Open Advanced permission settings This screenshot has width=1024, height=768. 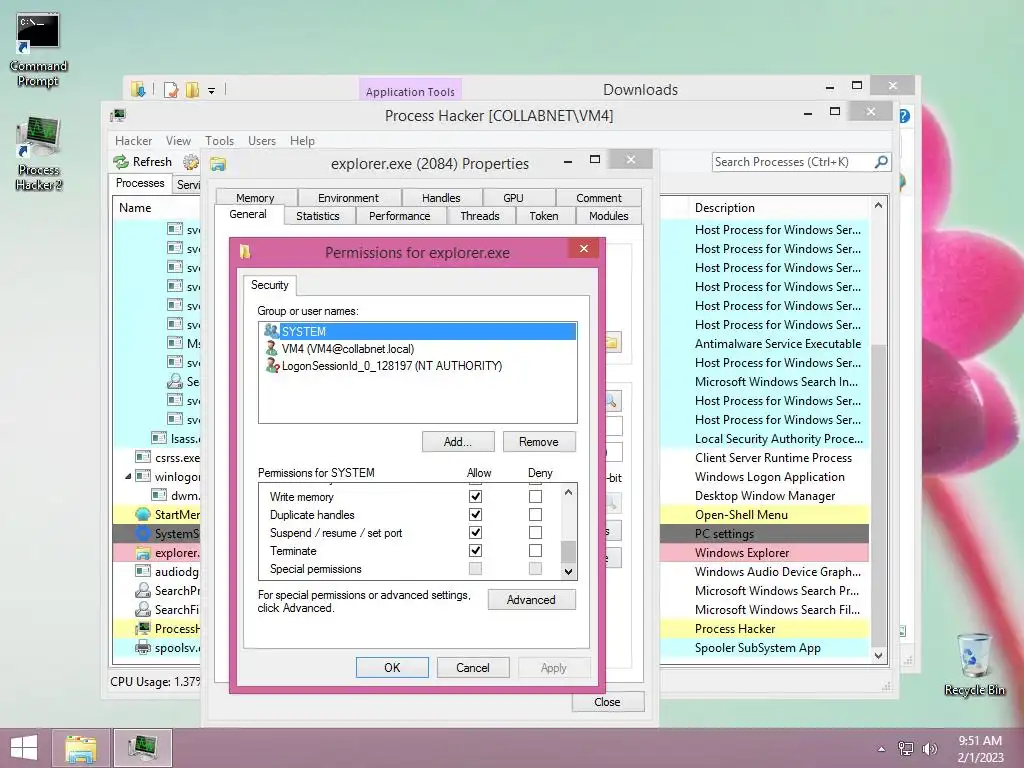[531, 600]
